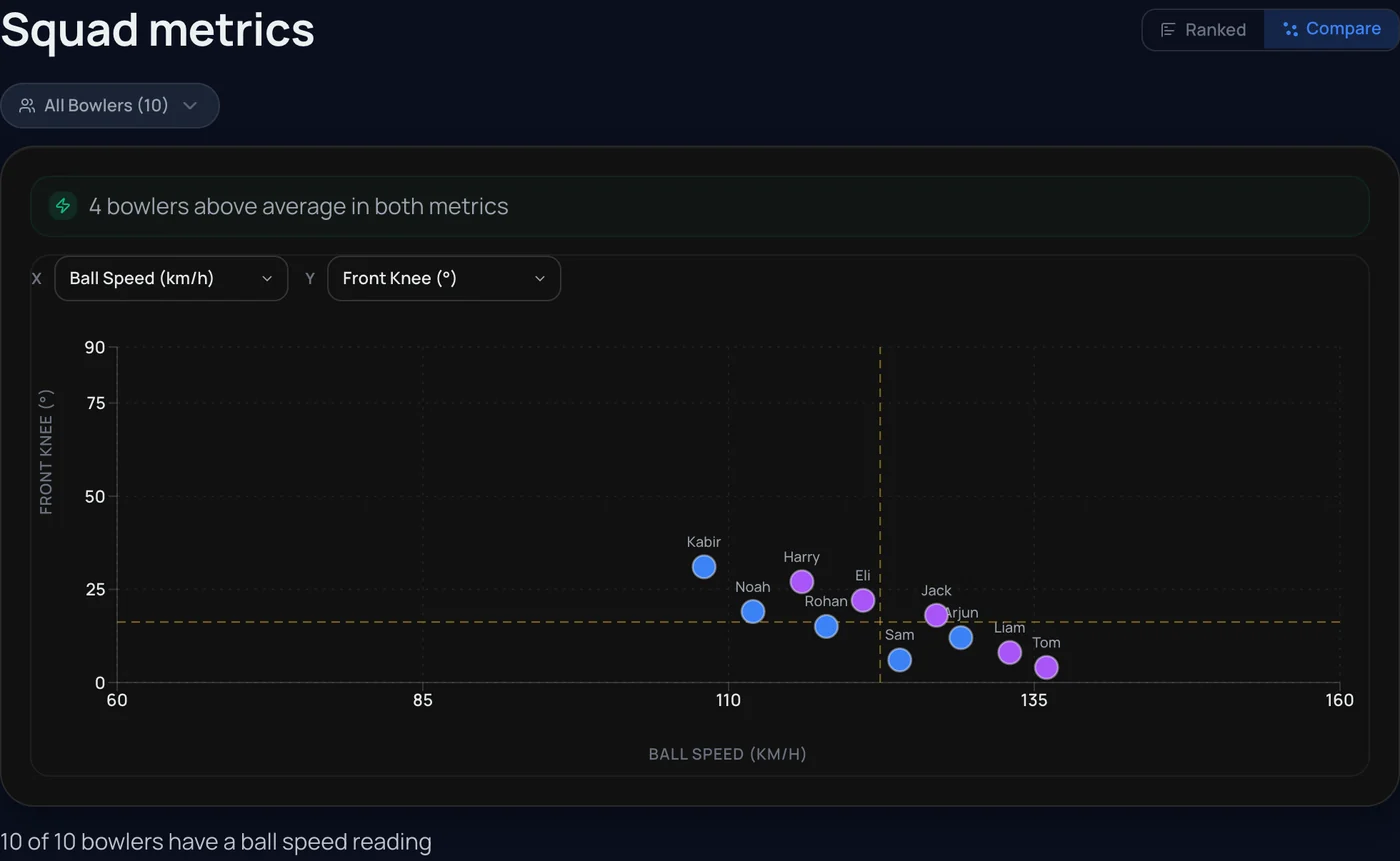The image size is (1400, 861).
Task: Open the X axis Ball Speed dropdown
Action: coord(171,278)
